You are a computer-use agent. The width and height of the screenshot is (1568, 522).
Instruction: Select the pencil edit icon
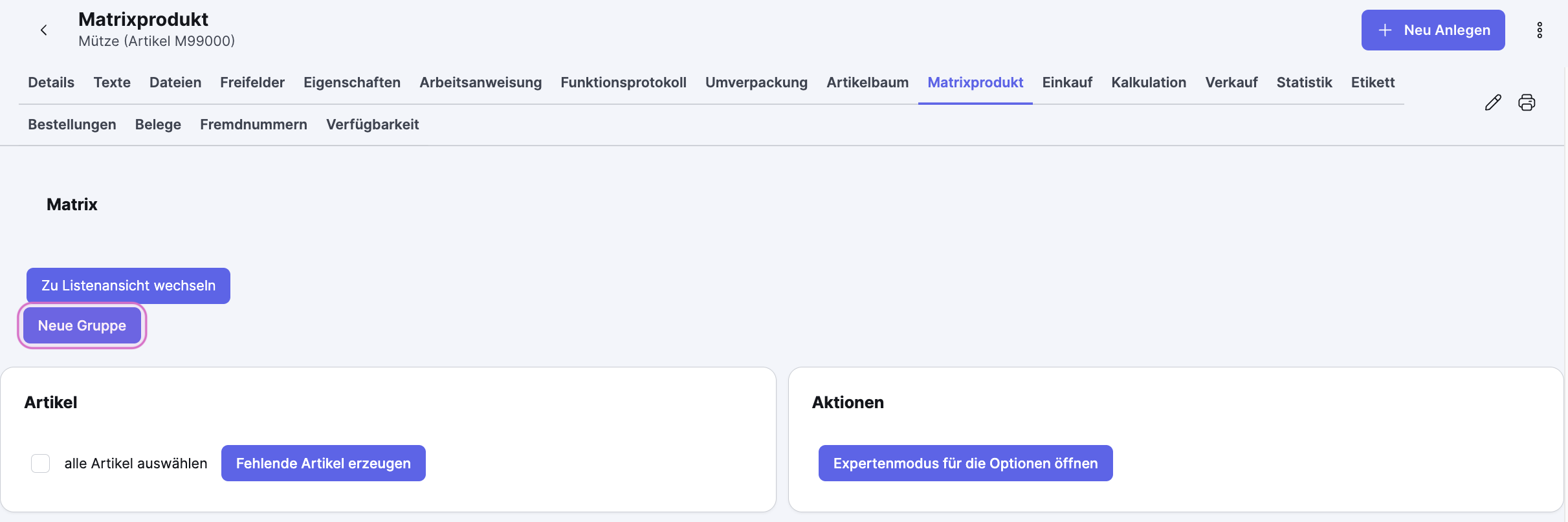pos(1494,102)
